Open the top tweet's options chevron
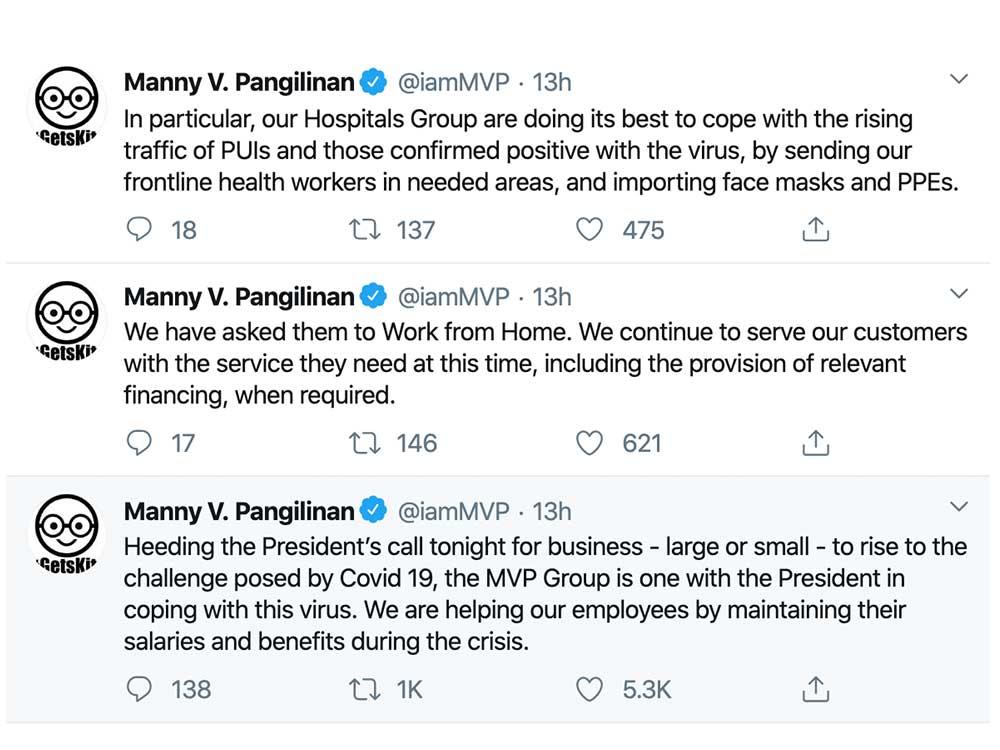Screen dimensions: 1000x750 [959, 77]
